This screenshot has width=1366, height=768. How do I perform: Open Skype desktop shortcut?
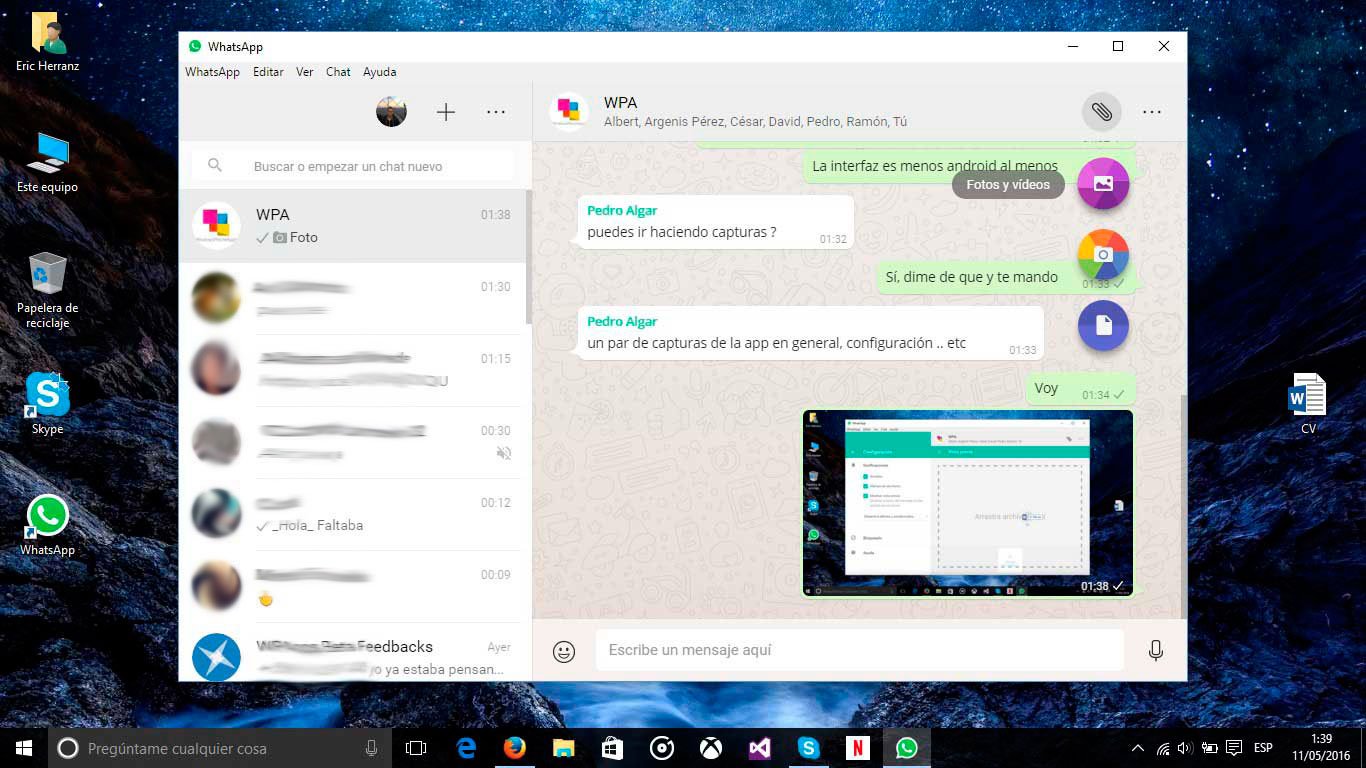tap(47, 405)
